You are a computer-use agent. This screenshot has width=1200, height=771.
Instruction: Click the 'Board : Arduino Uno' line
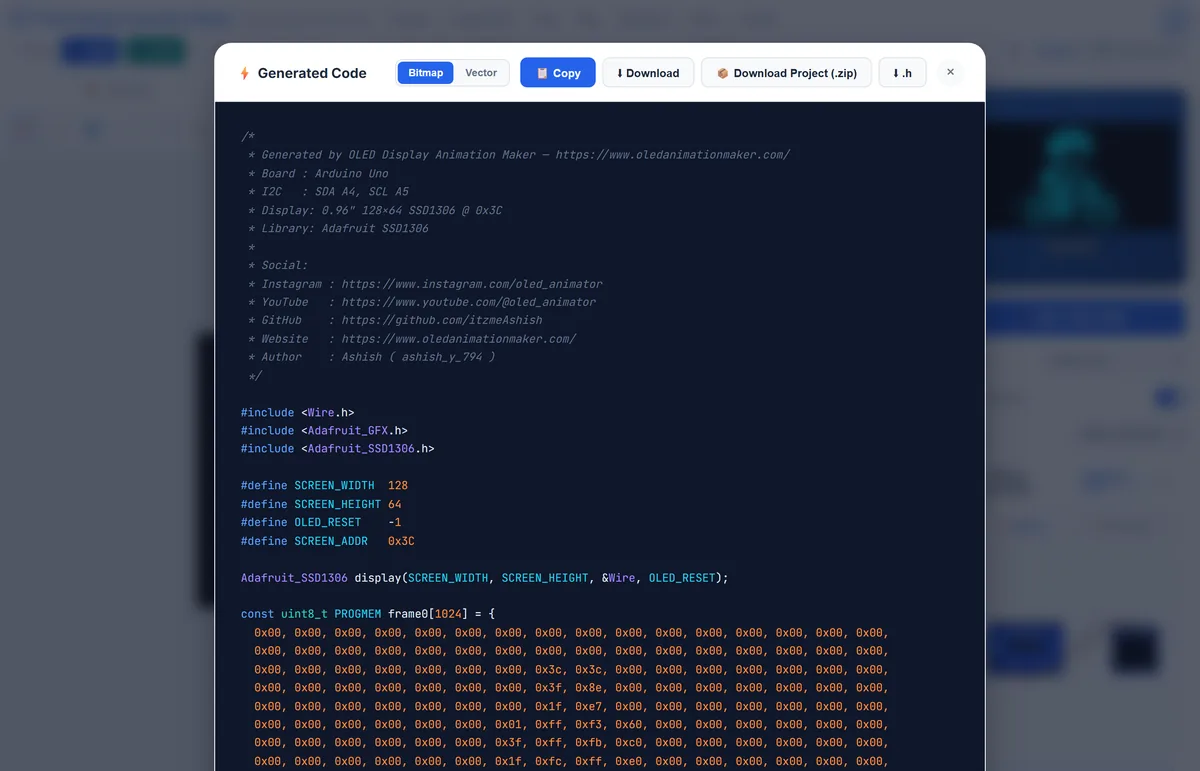(318, 173)
